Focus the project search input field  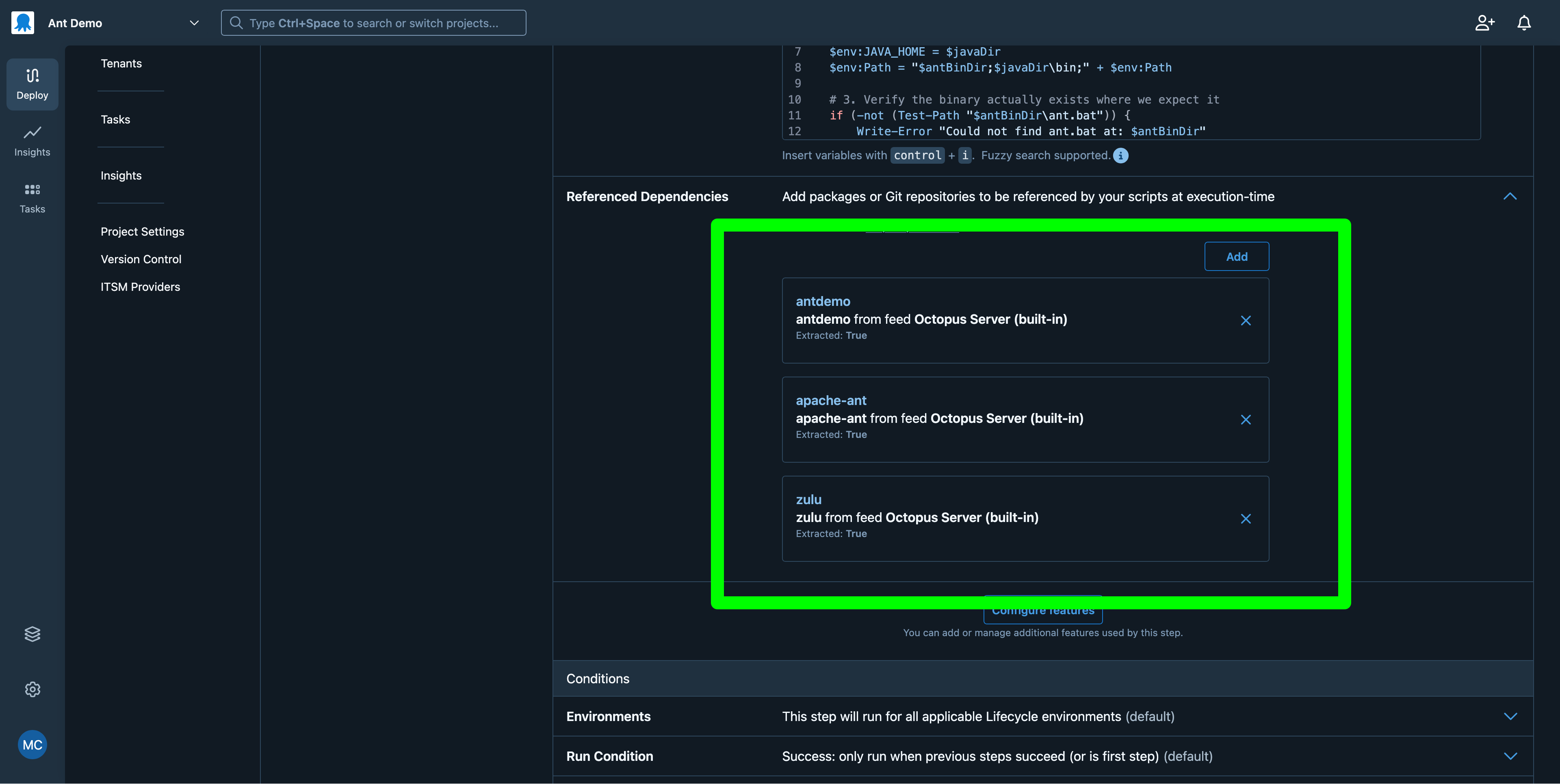[374, 23]
